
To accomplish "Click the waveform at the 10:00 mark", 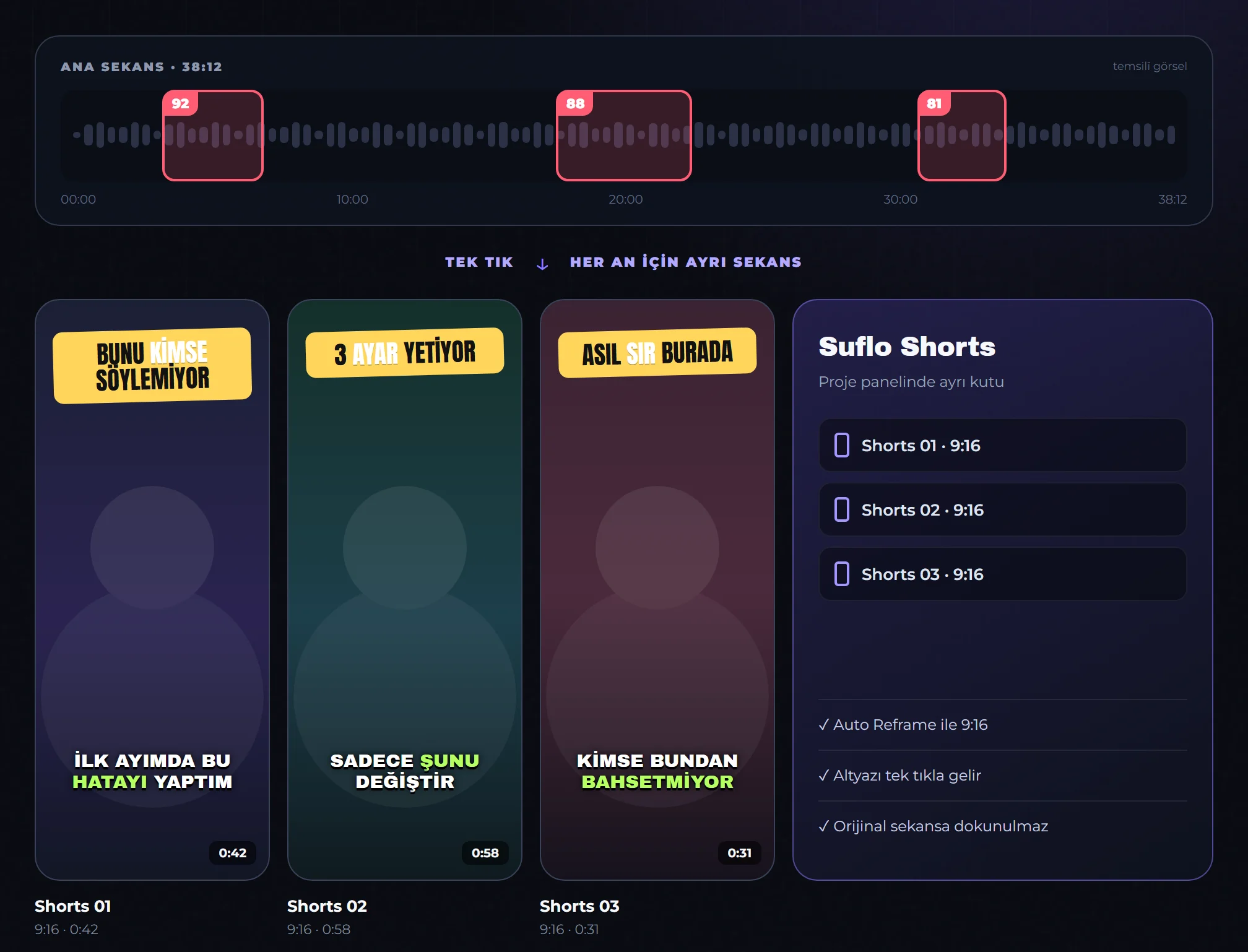I will (352, 136).
